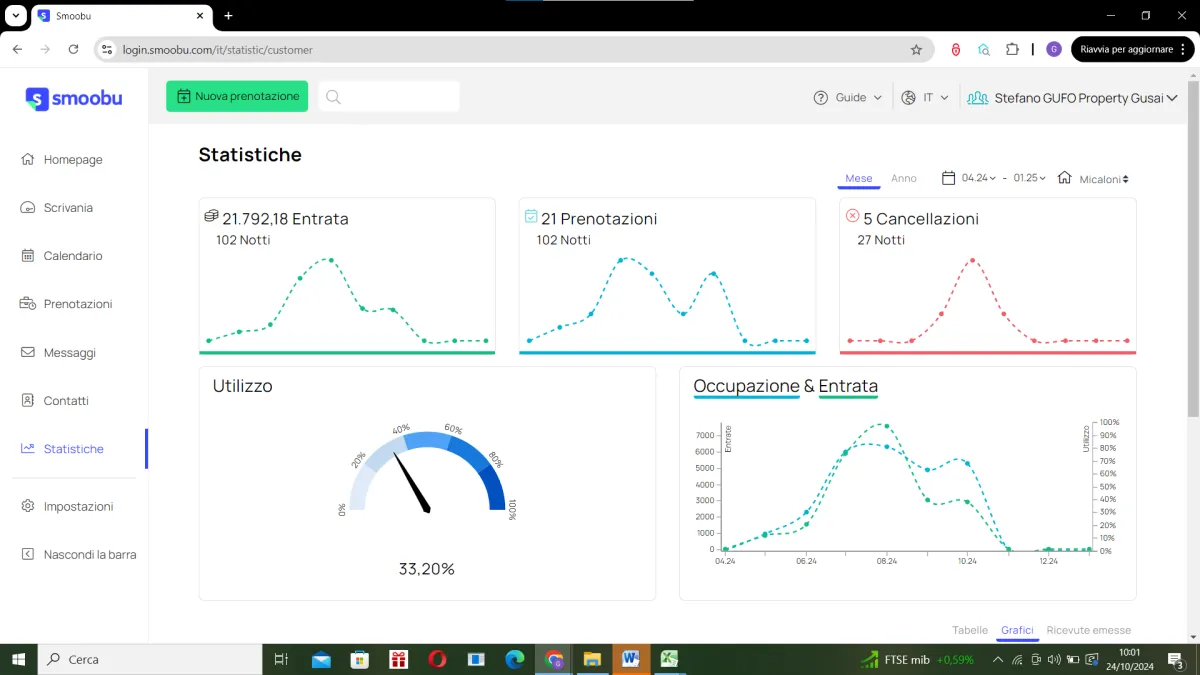Open the Chrome extensions puzzle menu

[x=1012, y=49]
